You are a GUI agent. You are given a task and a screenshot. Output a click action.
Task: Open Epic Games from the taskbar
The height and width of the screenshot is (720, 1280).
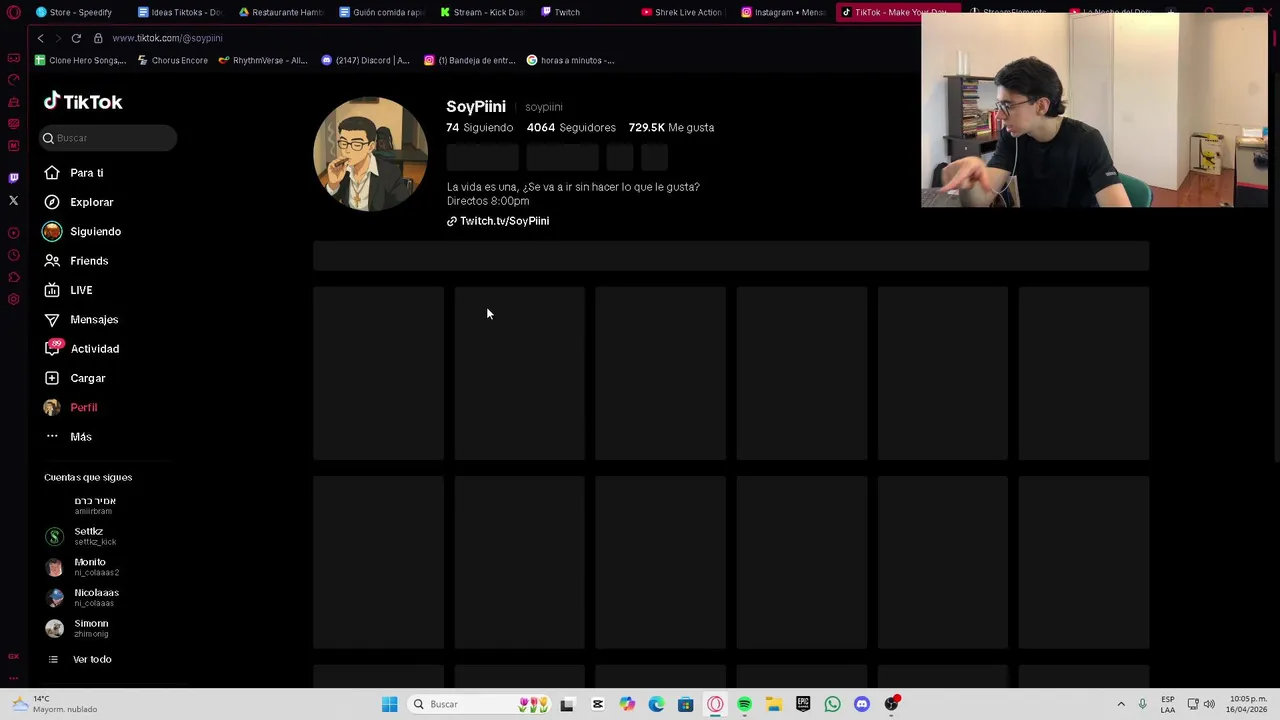pyautogui.click(x=803, y=704)
